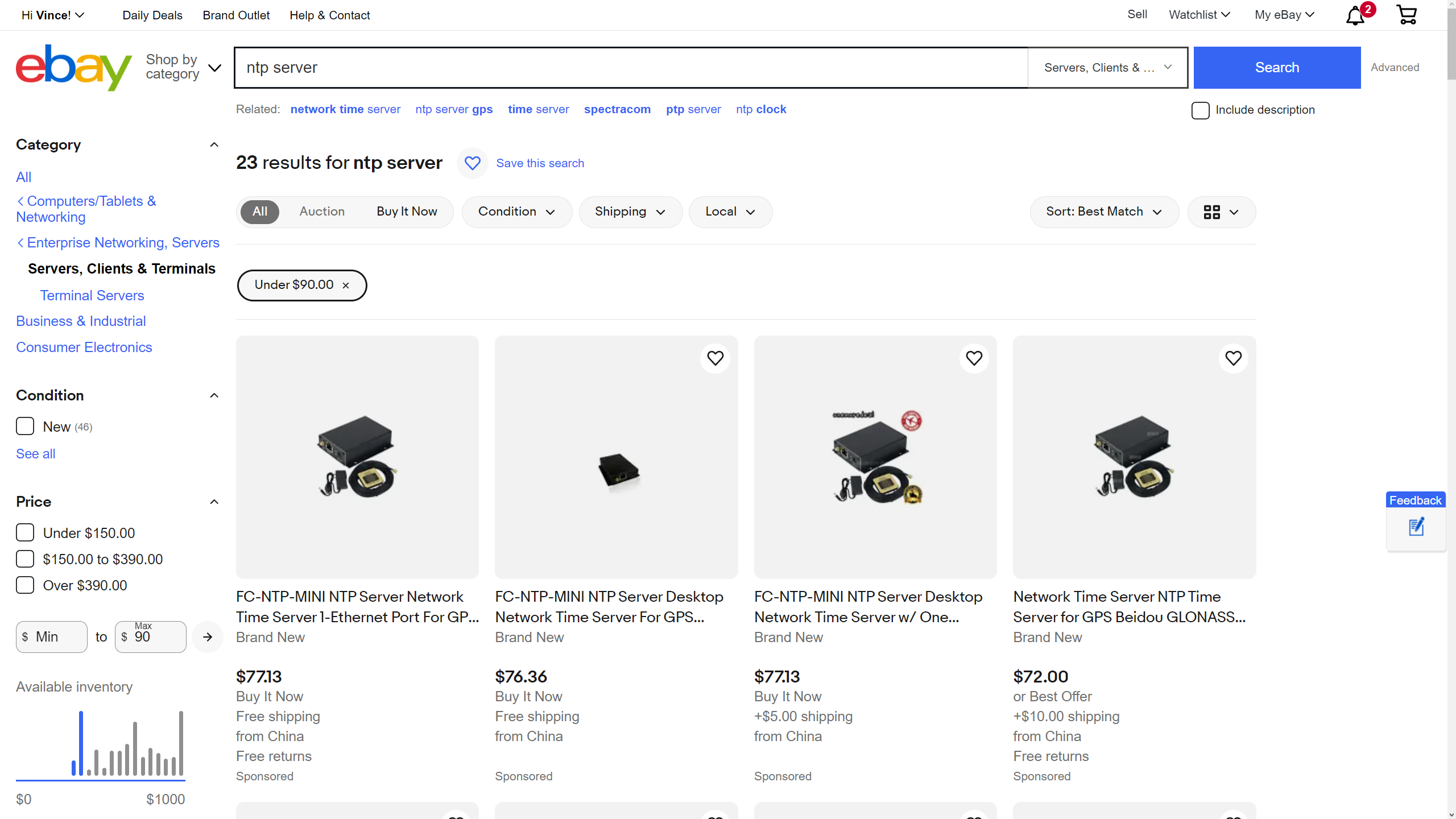Check the New condition filter

point(25,427)
